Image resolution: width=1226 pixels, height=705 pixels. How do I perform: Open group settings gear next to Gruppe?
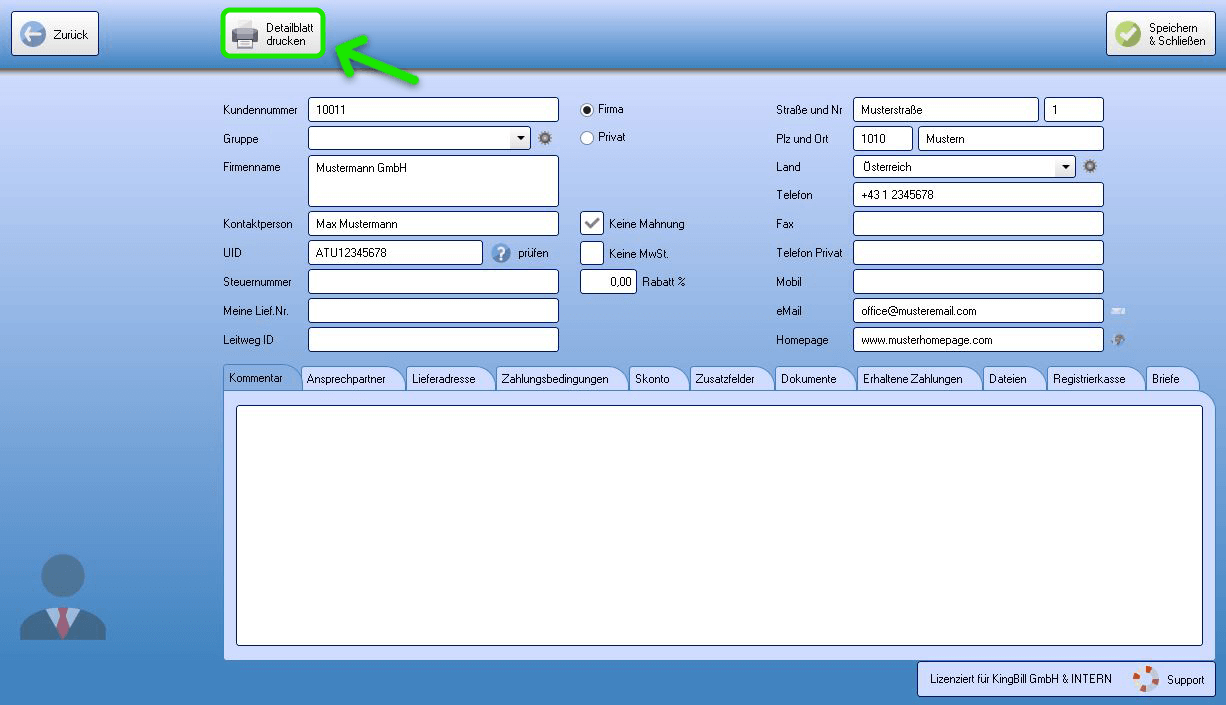[x=545, y=138]
